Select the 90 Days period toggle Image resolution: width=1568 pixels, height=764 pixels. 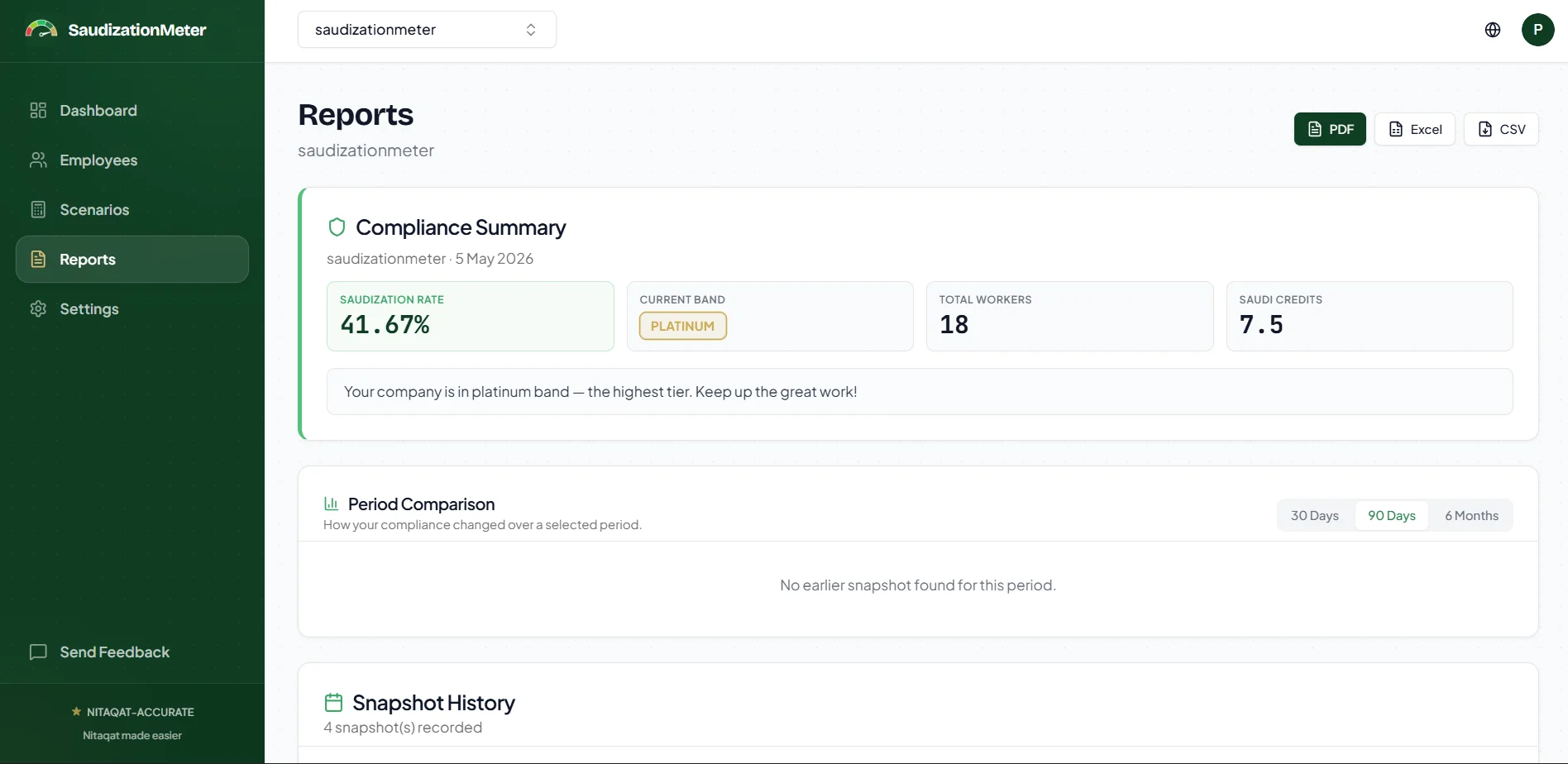point(1392,516)
